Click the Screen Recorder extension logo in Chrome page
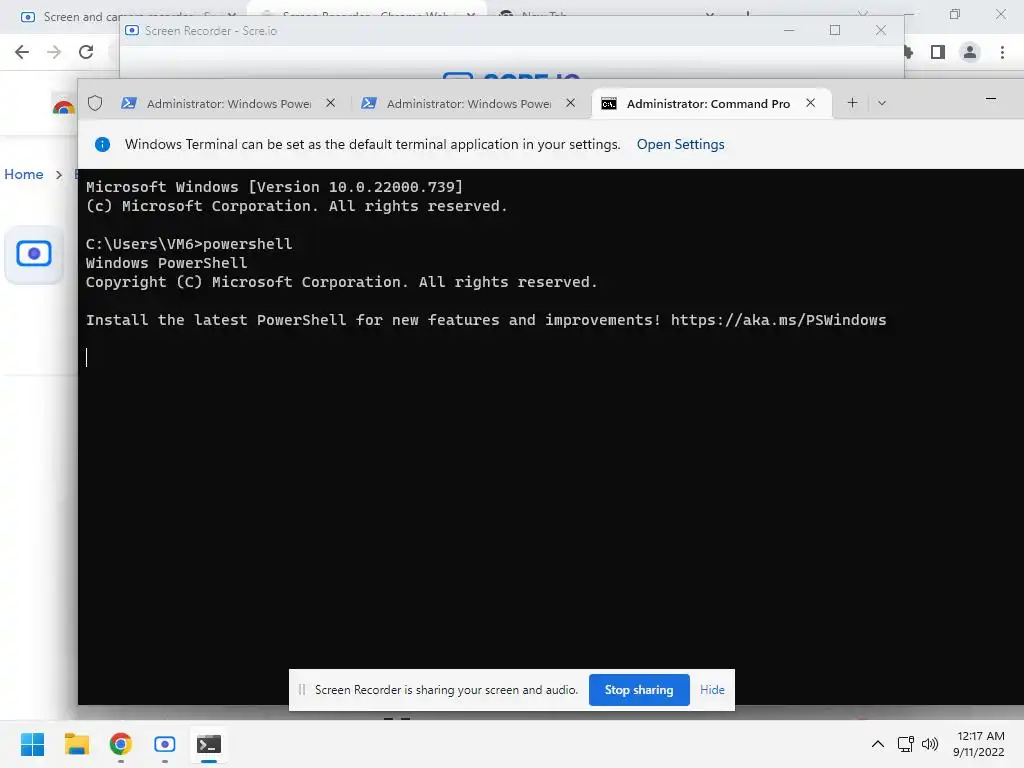1024x768 pixels. [x=34, y=253]
